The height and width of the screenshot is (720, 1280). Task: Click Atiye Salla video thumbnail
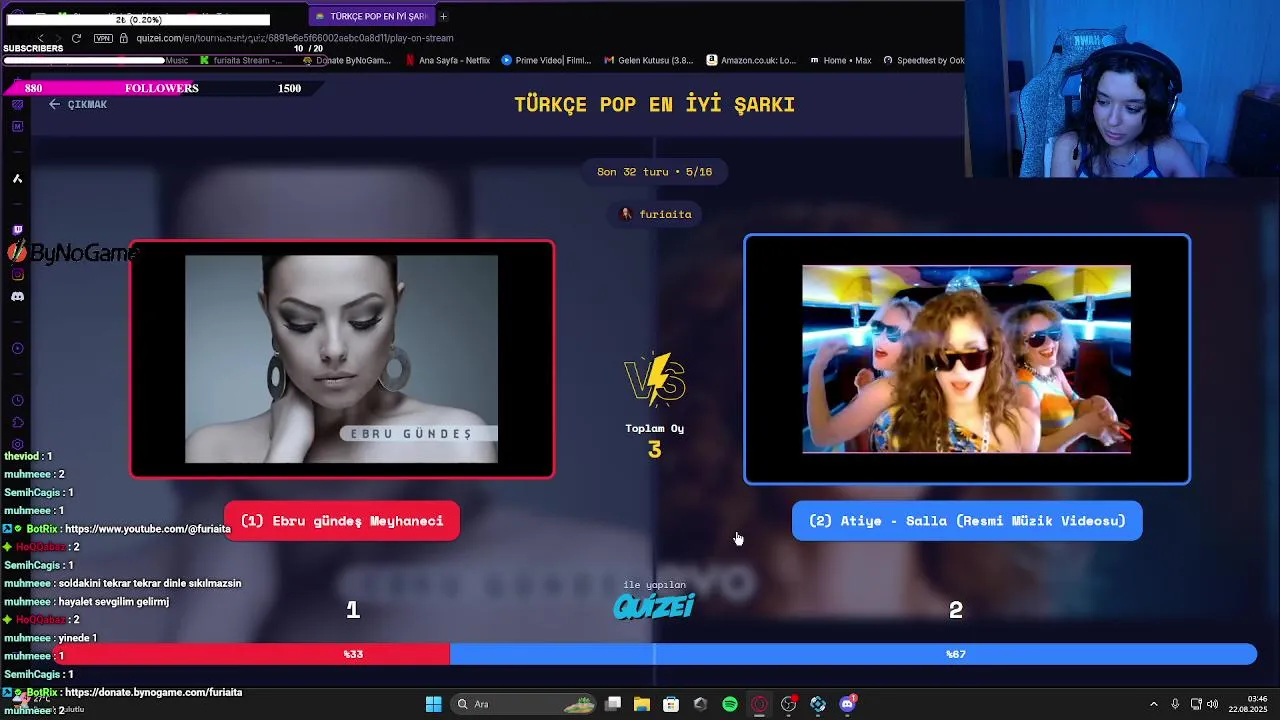point(966,359)
